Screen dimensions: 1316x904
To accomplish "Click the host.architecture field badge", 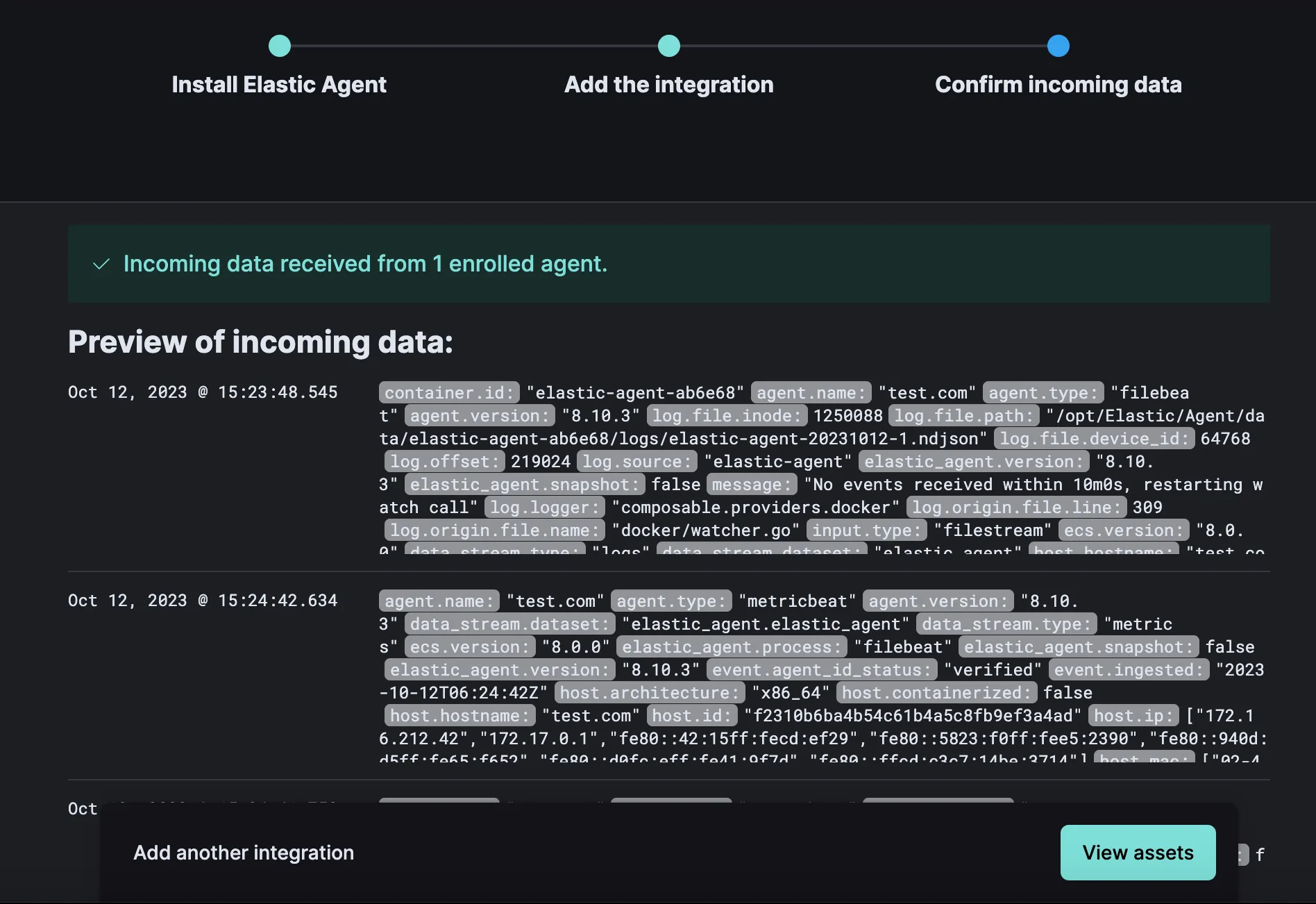I will click(649, 693).
